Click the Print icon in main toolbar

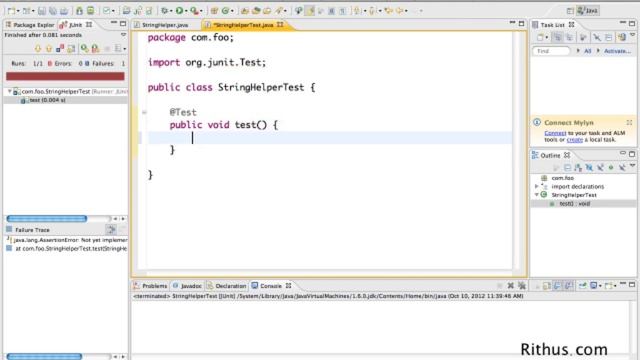click(64, 11)
